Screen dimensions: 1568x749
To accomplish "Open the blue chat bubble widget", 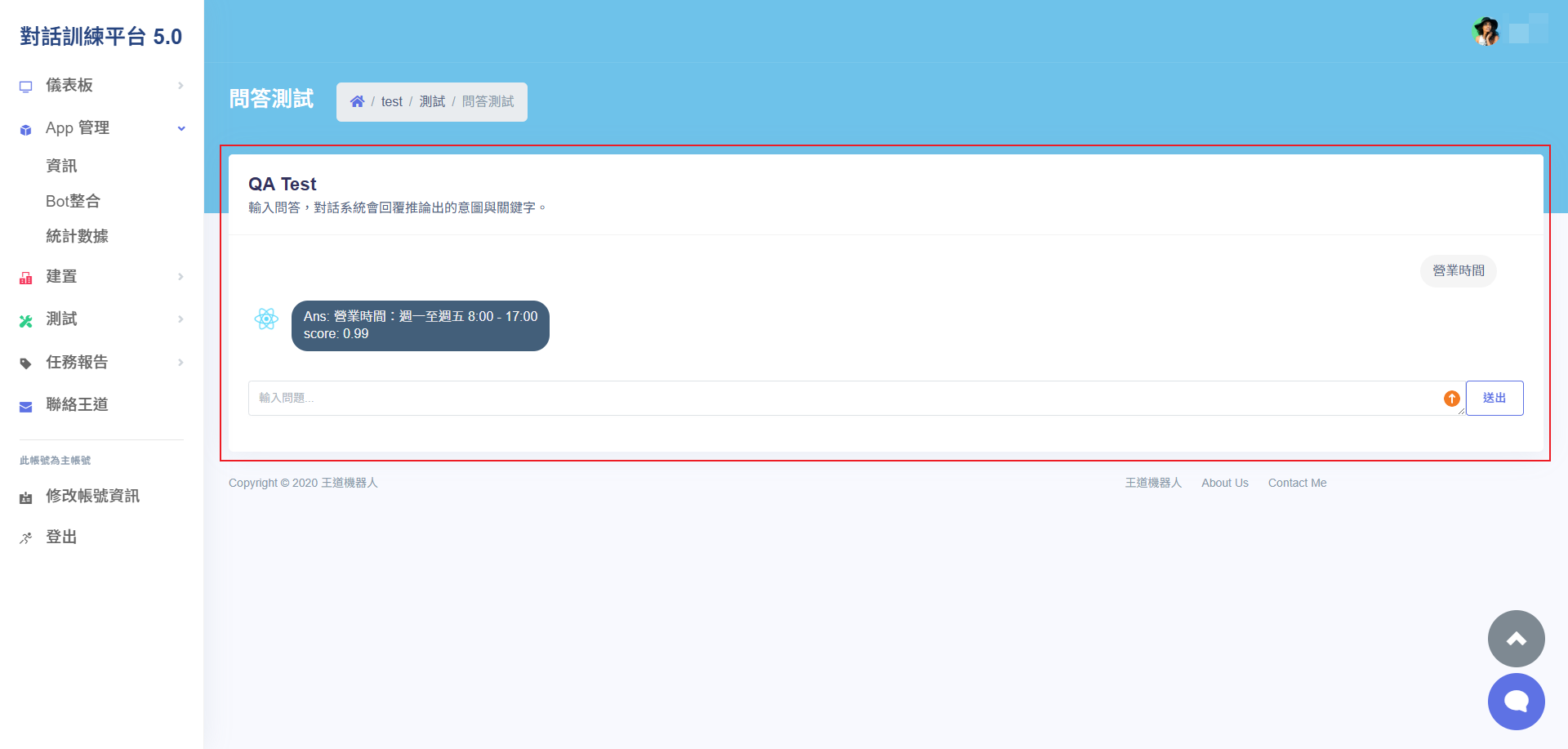I will pyautogui.click(x=1517, y=702).
